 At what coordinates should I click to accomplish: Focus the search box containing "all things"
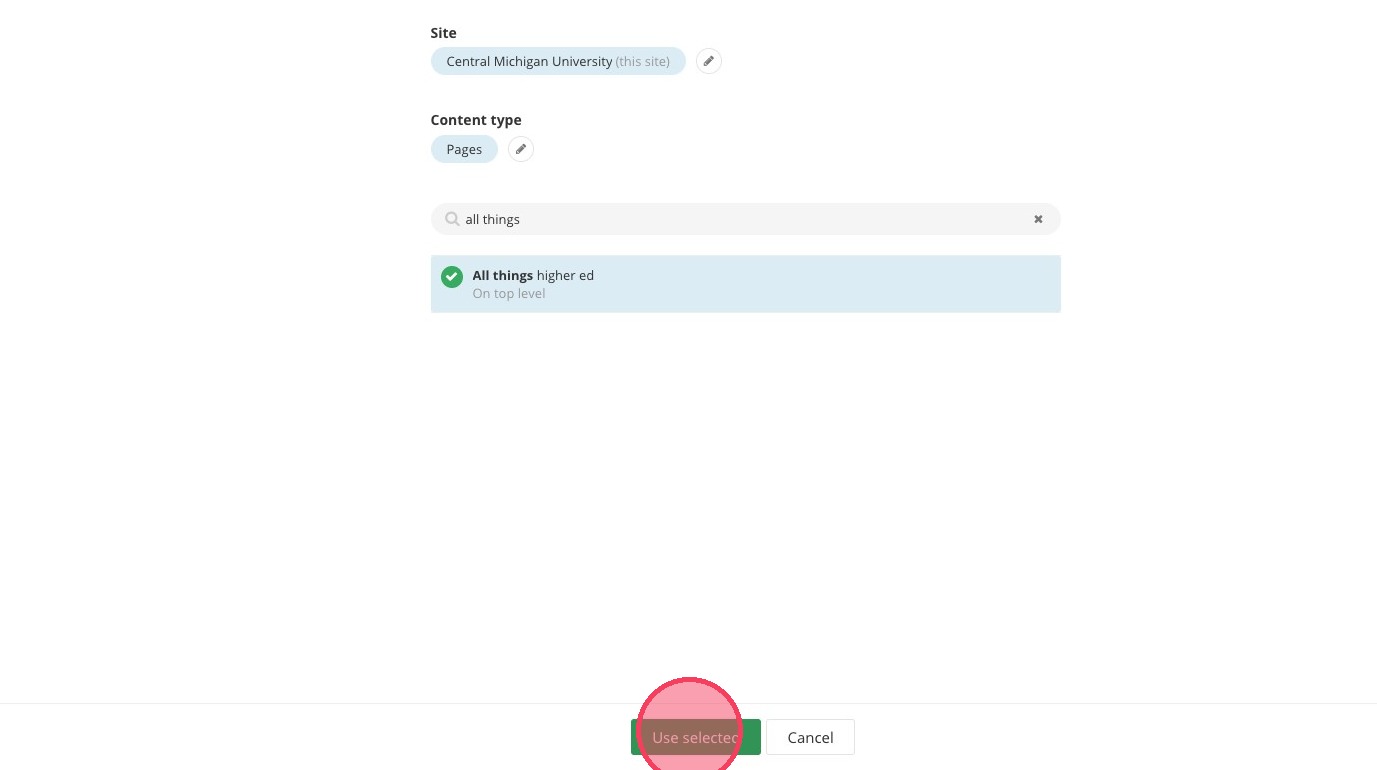[x=745, y=219]
